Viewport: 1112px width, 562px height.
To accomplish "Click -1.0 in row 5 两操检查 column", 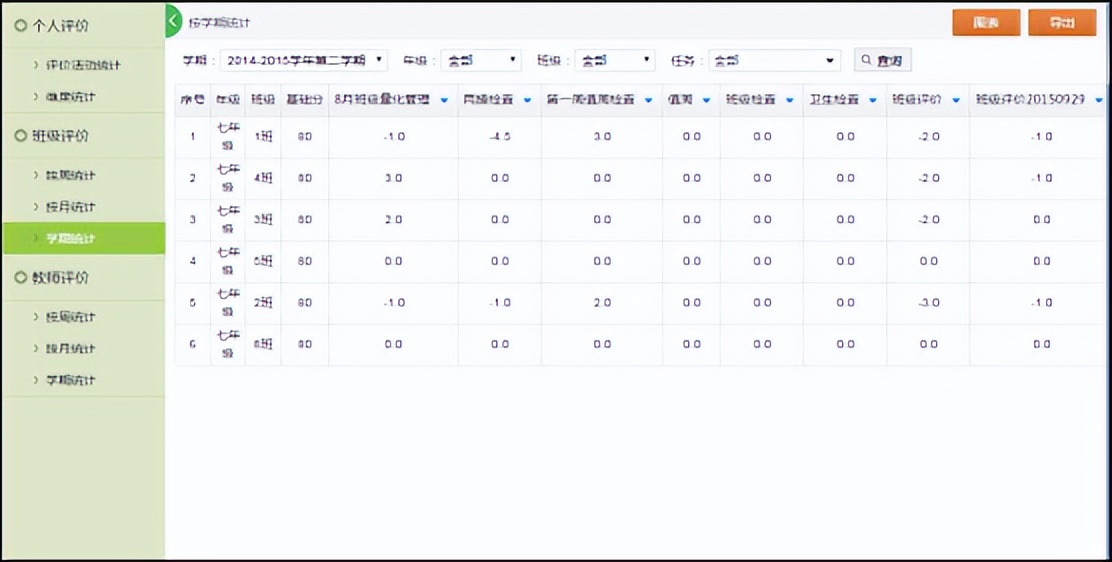I will click(x=500, y=303).
